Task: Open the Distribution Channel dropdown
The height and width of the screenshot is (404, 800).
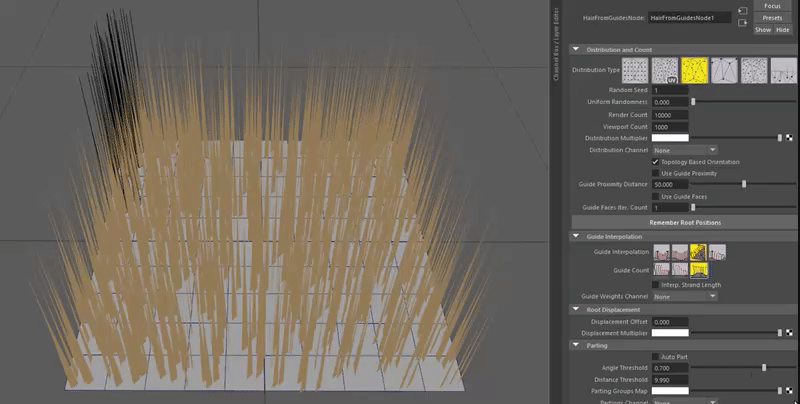Action: (x=685, y=149)
